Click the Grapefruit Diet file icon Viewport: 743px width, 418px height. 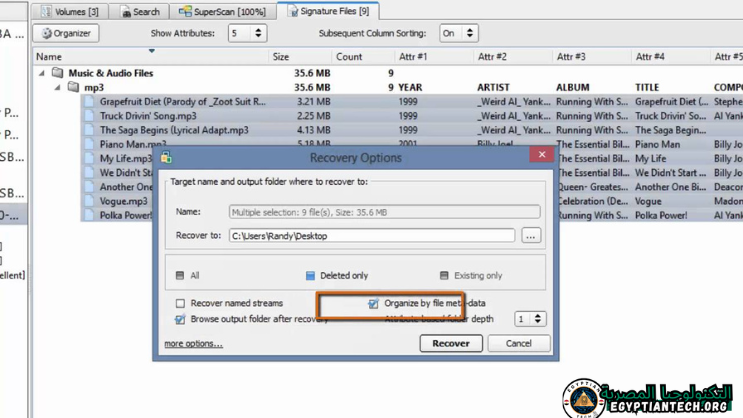[89, 101]
